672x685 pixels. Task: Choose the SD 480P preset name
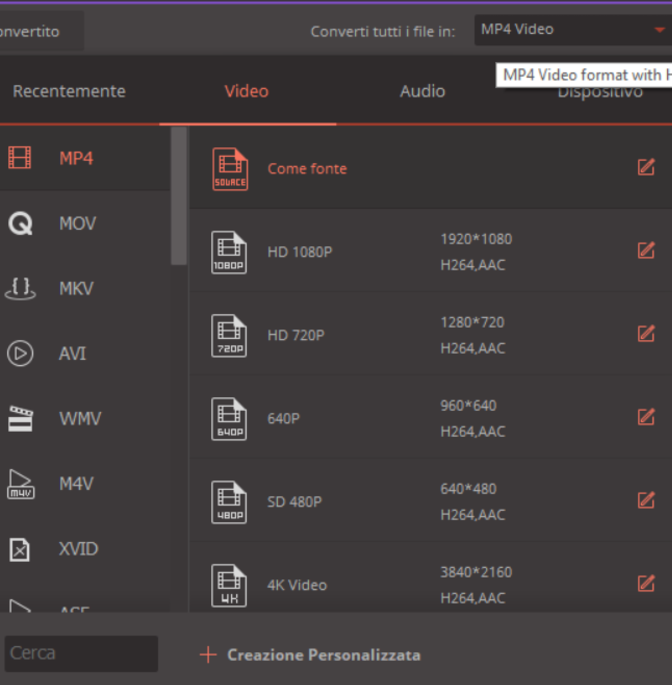(294, 502)
